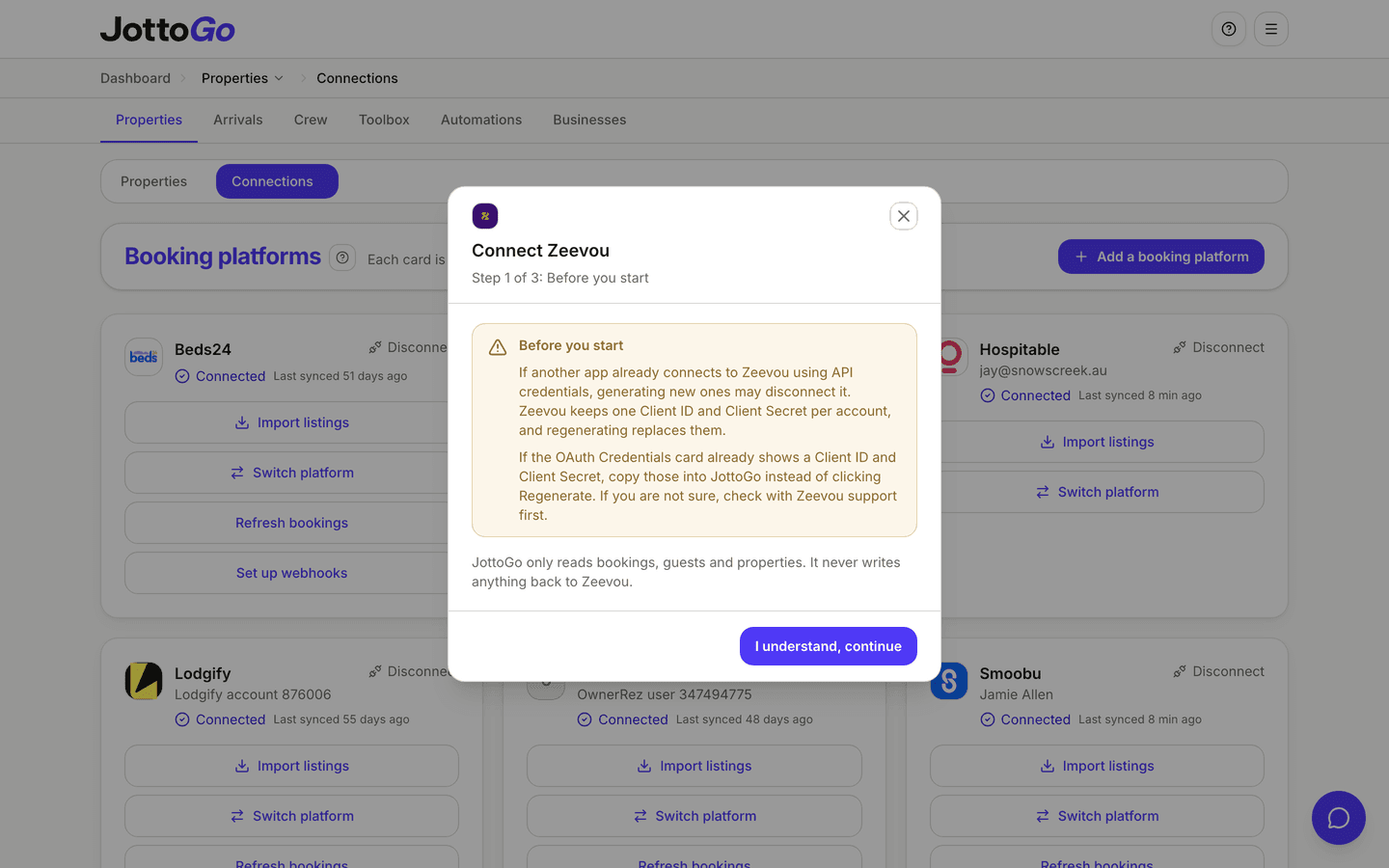
Task: Click the Connected status on the Lodgify card
Action: coord(220,719)
